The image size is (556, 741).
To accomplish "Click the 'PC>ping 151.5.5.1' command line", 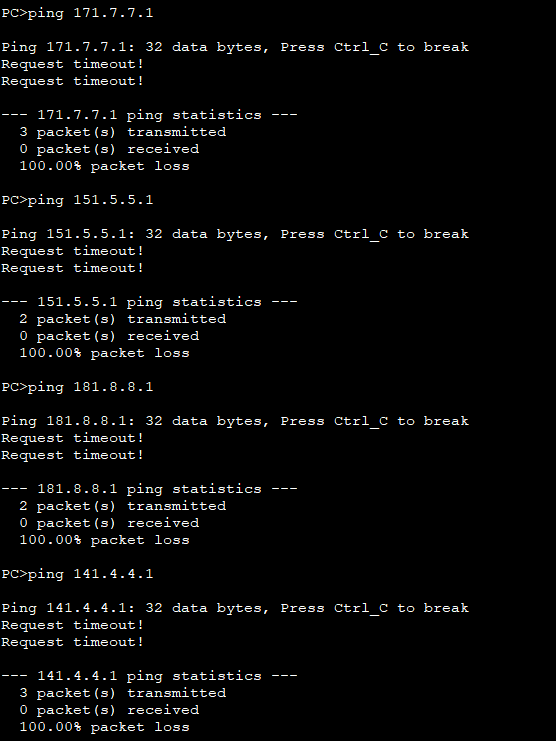I will pos(77,200).
